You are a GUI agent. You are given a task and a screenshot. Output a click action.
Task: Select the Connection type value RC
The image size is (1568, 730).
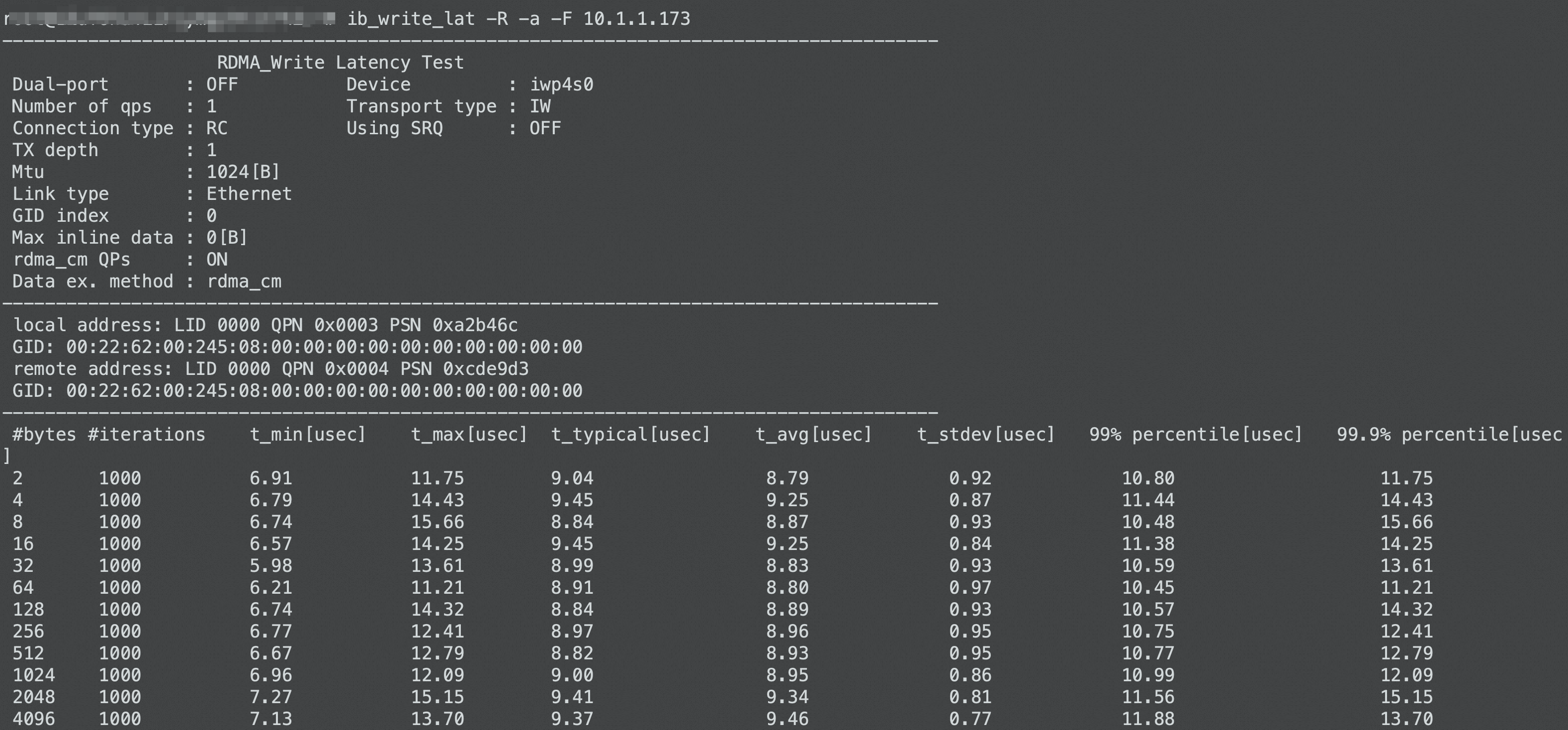click(x=217, y=128)
